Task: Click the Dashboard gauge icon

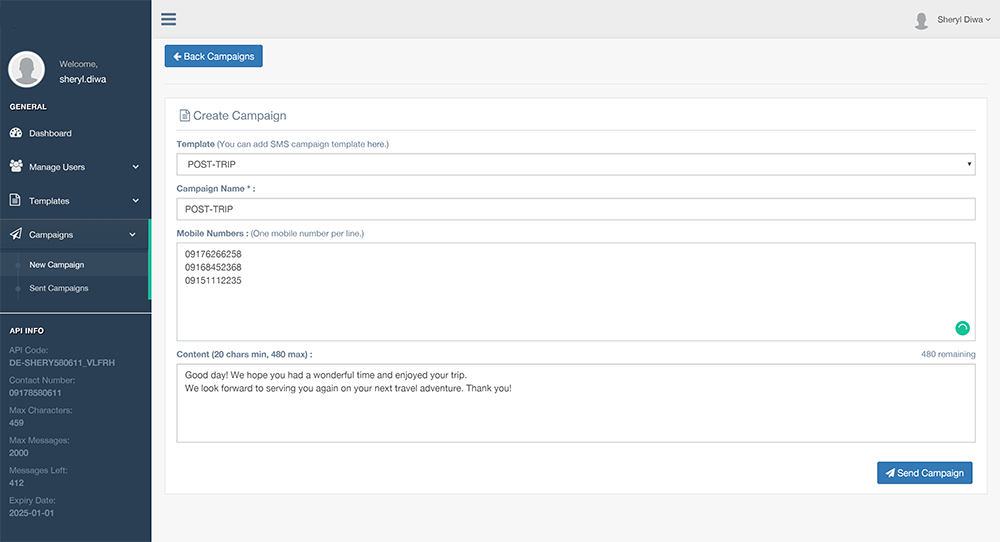Action: [16, 133]
